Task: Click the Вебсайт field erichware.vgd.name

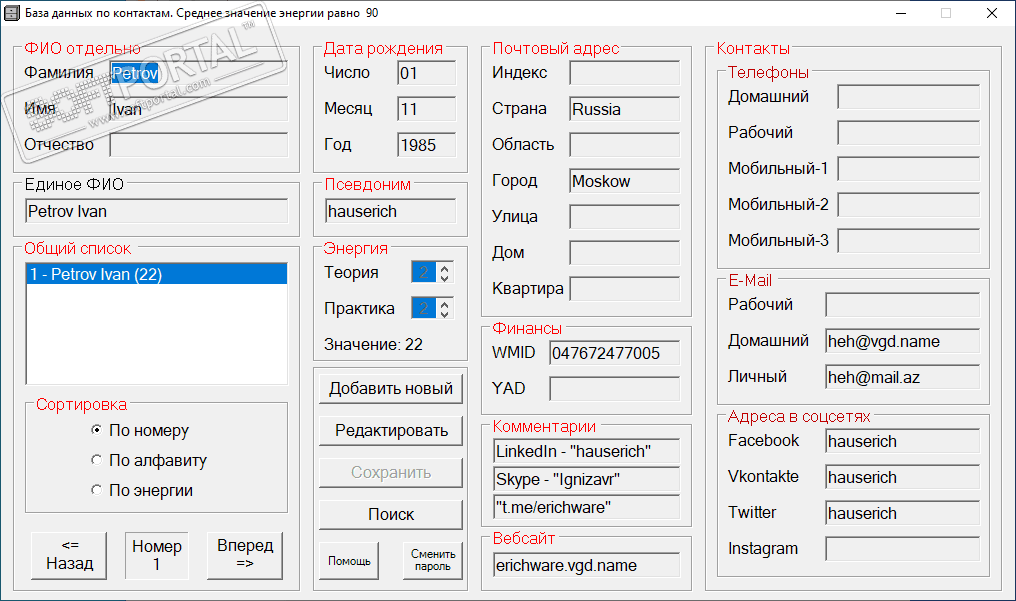Action: (x=586, y=565)
